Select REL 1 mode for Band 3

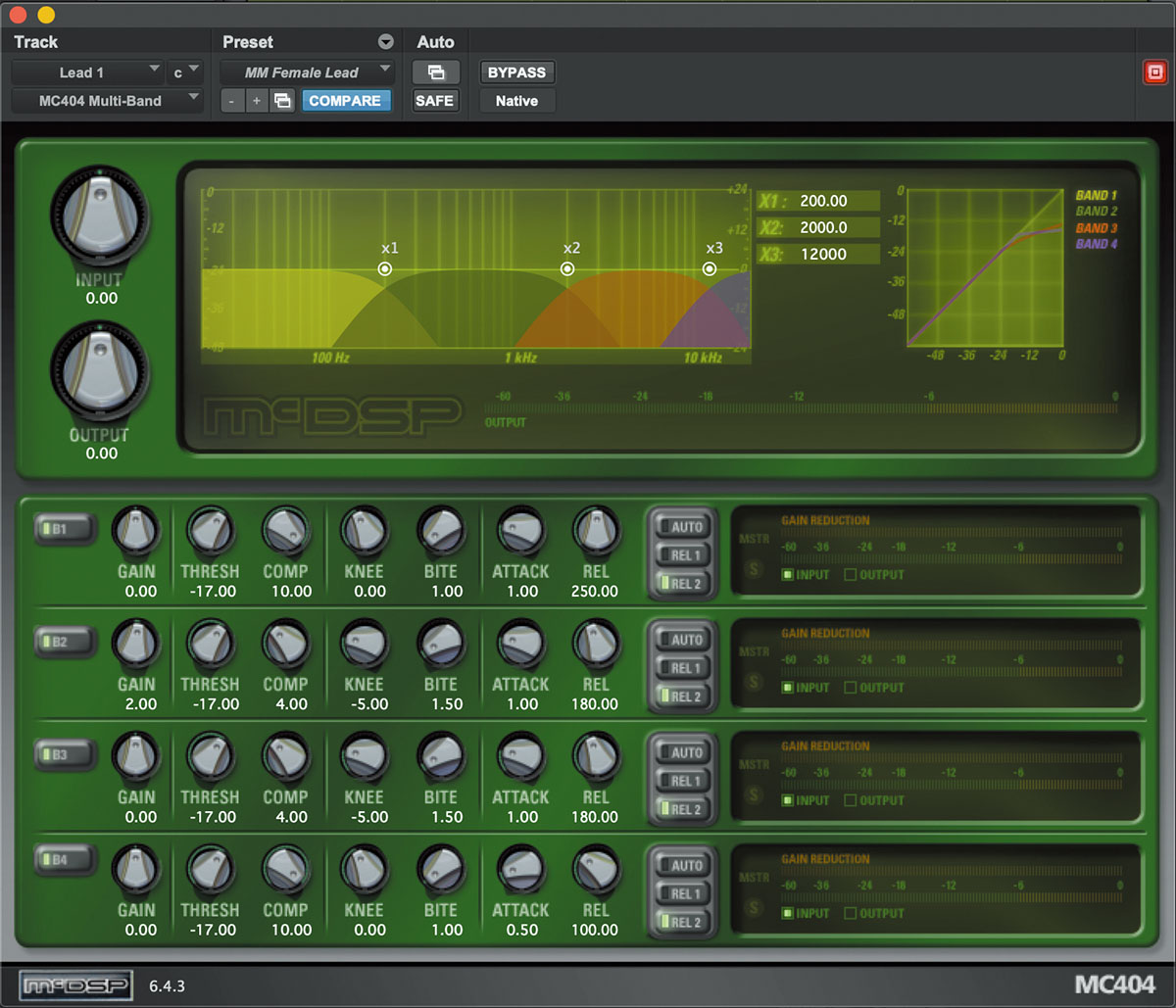click(x=681, y=781)
